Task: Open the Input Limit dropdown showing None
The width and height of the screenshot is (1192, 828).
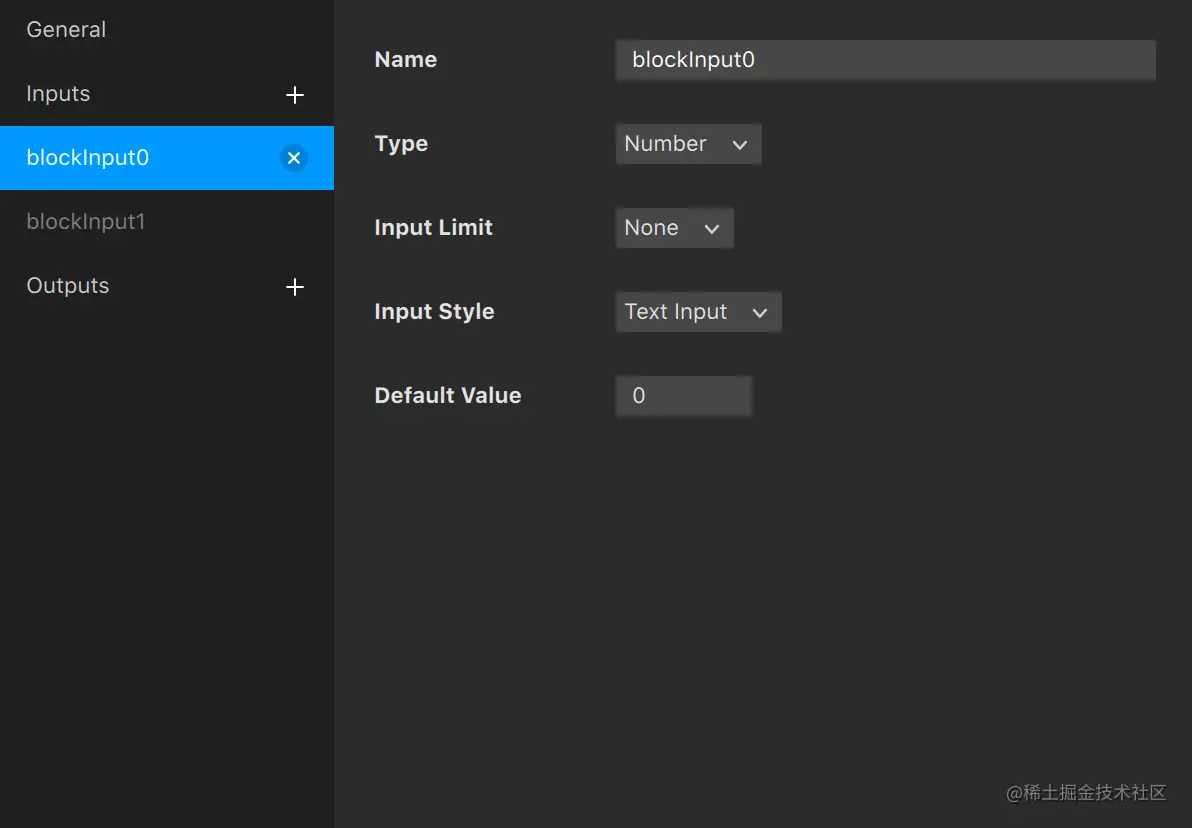Action: point(674,228)
